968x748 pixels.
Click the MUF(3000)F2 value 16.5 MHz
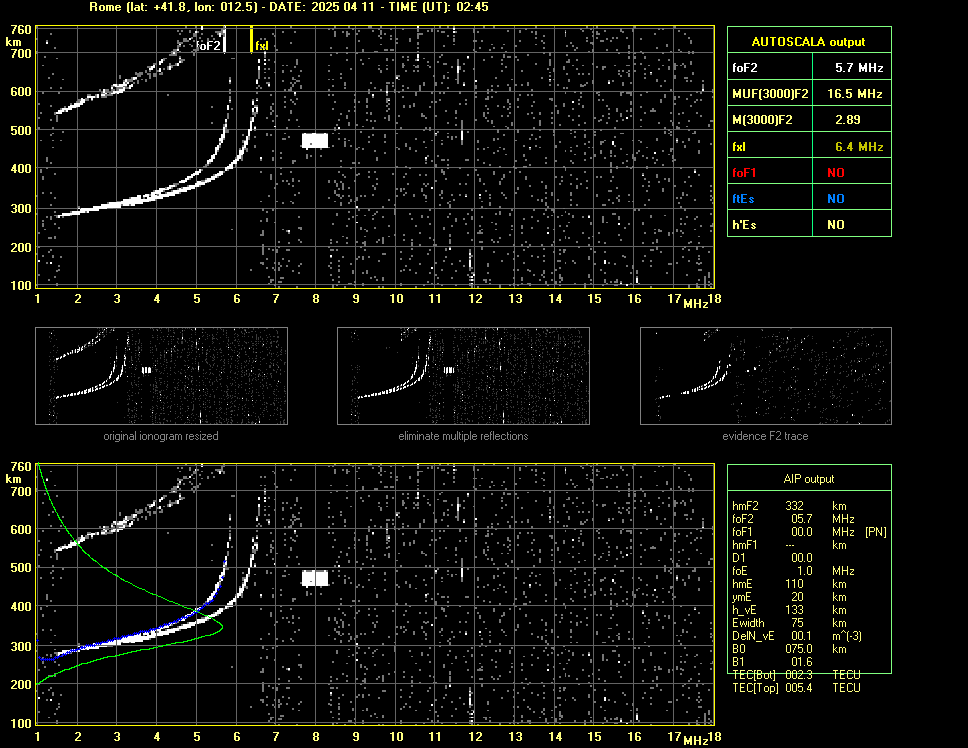click(x=854, y=94)
